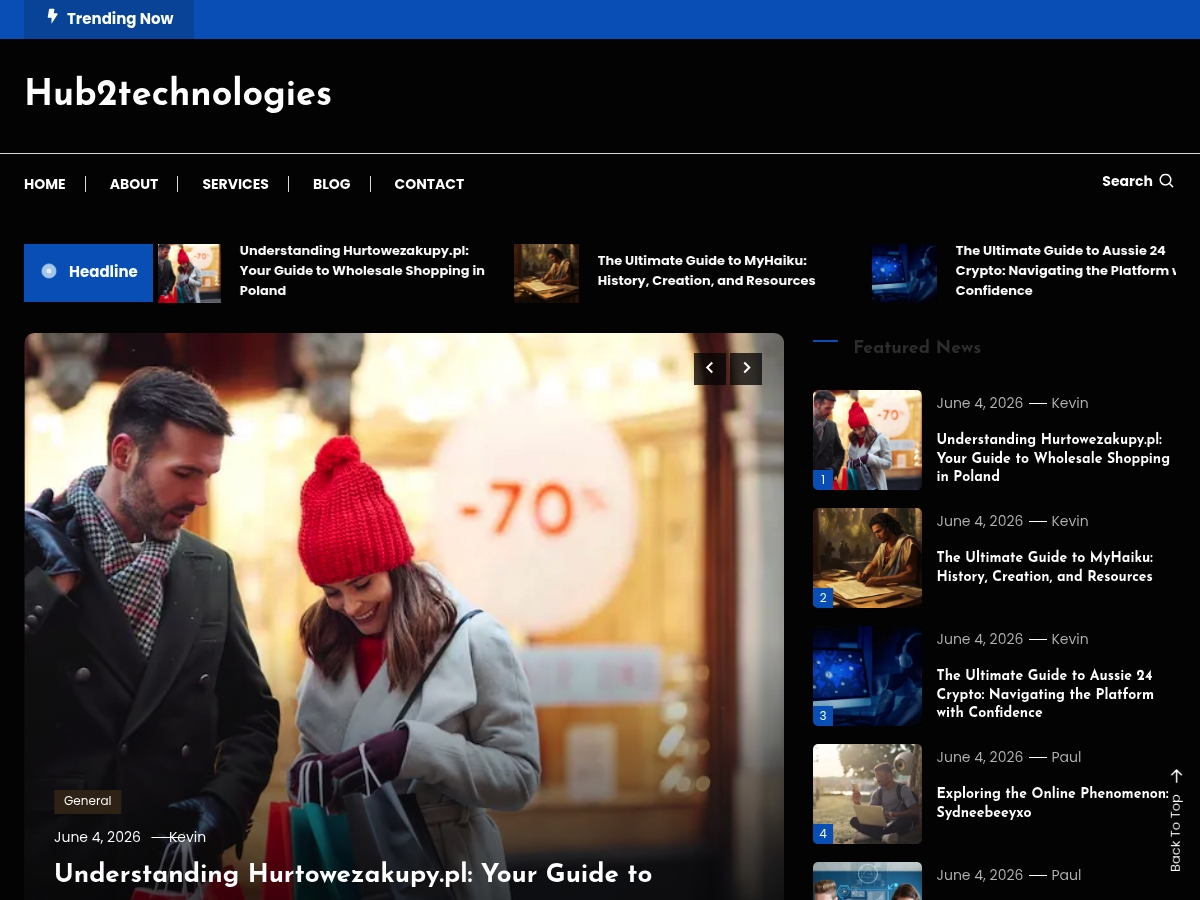Open headline ticker Aussie 24 Crypto article

click(1065, 271)
